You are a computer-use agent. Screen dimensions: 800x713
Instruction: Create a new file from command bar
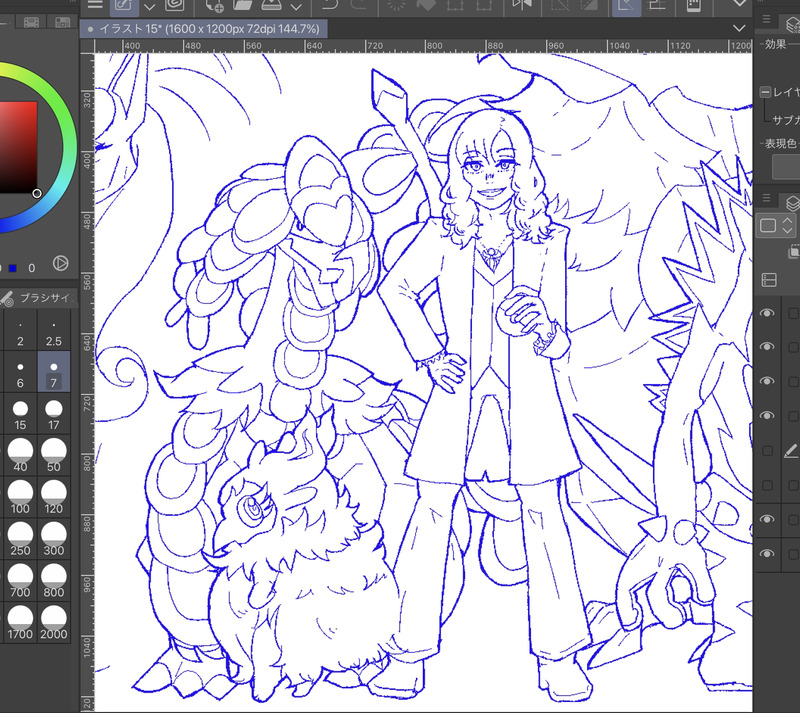click(214, 5)
